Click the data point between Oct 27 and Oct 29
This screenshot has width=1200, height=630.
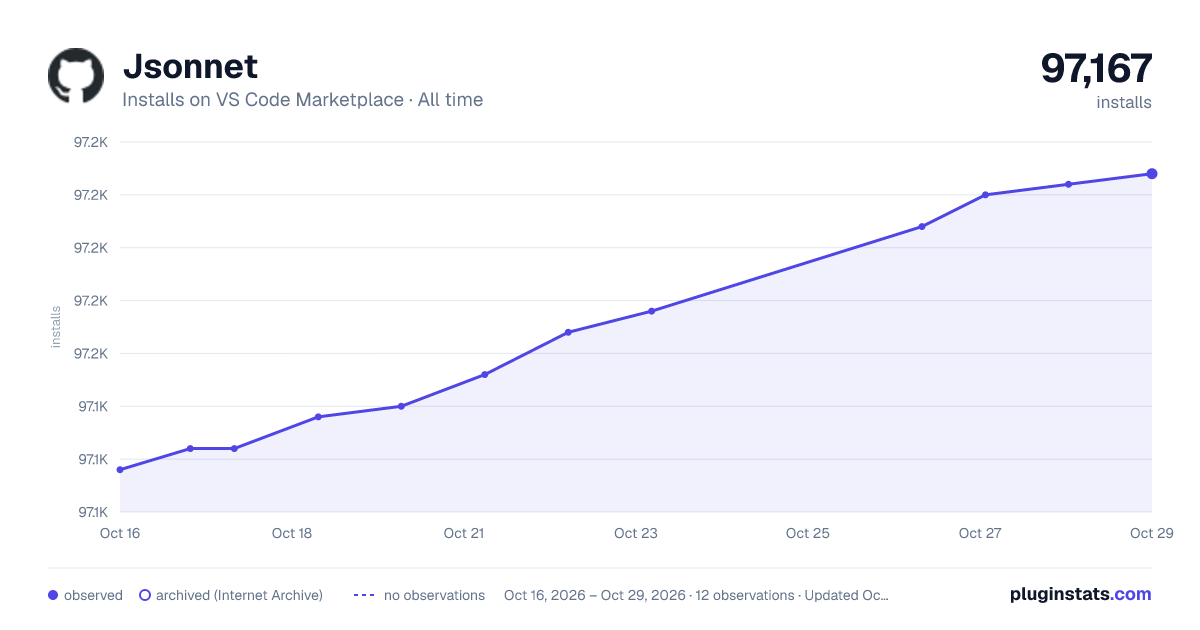[x=1068, y=184]
